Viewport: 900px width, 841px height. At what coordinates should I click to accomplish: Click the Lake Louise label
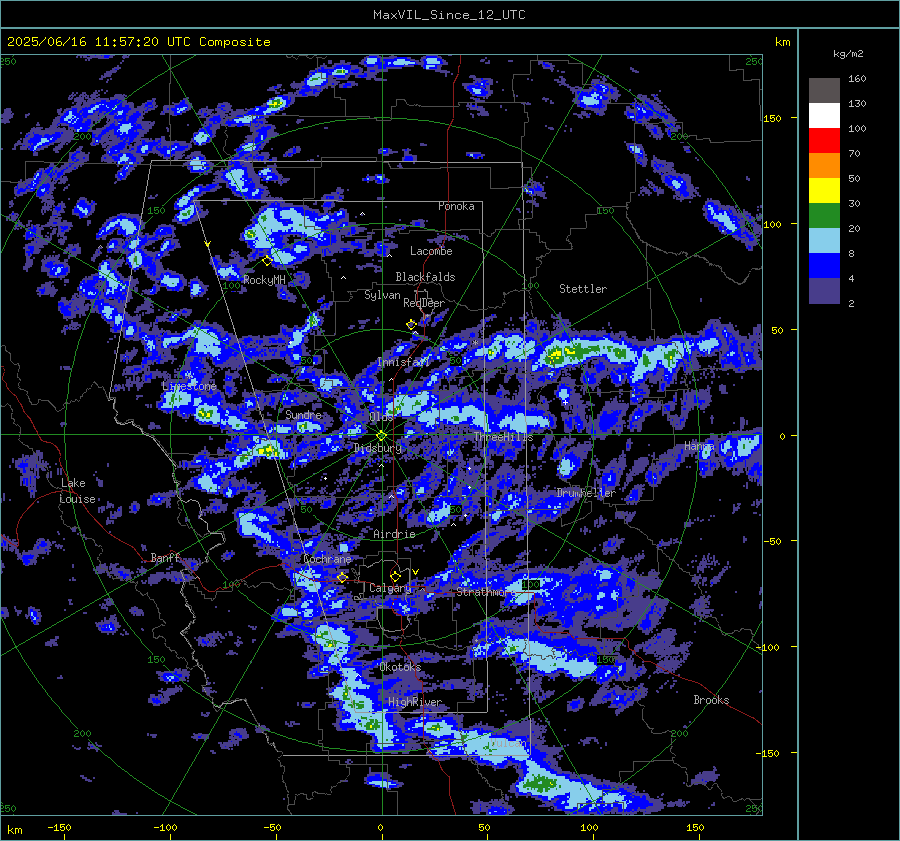point(77,491)
